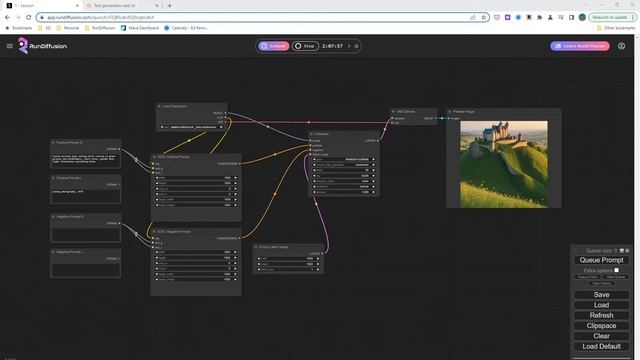Open ComfyUI settings gear in queue panel
The image size is (640, 360).
[627, 251]
